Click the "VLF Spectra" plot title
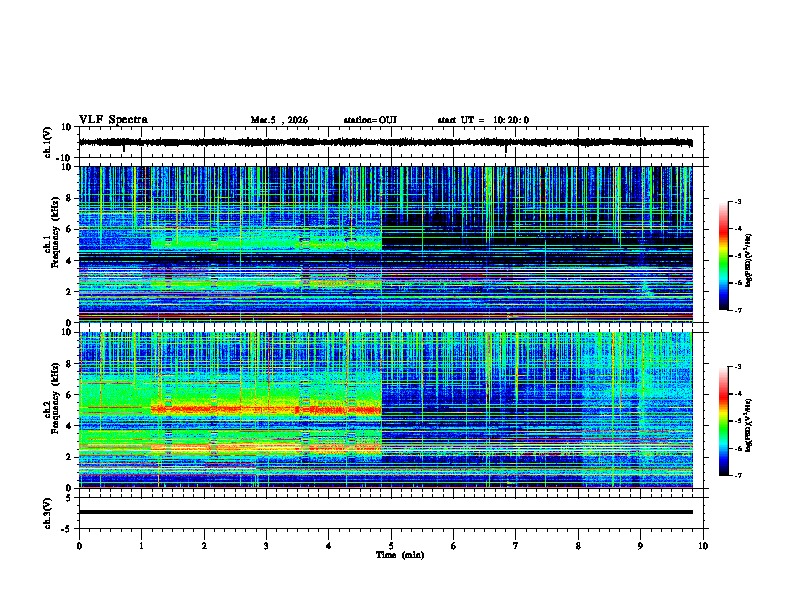Screen dimensions: 792x612 [x=113, y=120]
